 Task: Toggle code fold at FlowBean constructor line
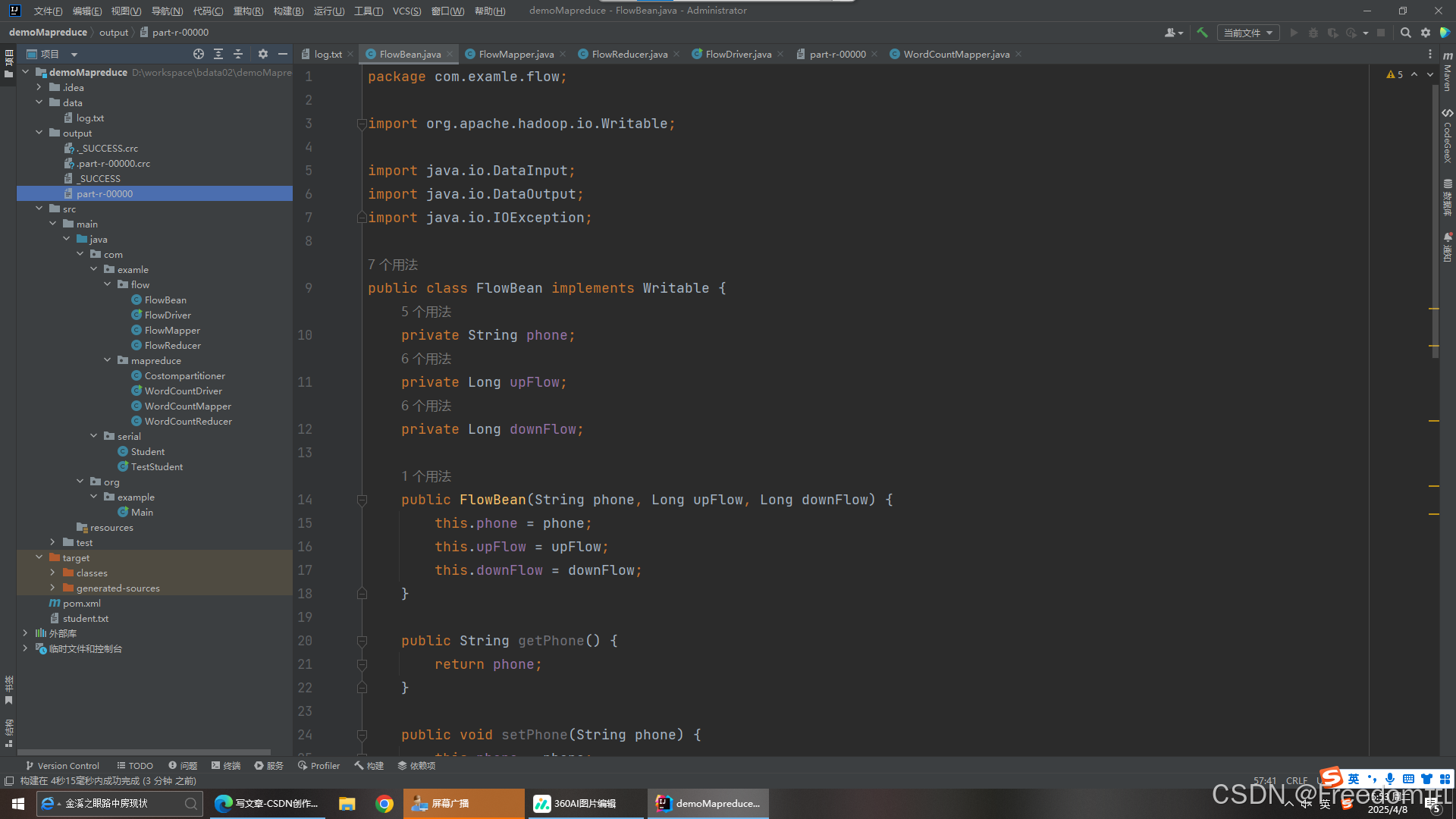362,500
